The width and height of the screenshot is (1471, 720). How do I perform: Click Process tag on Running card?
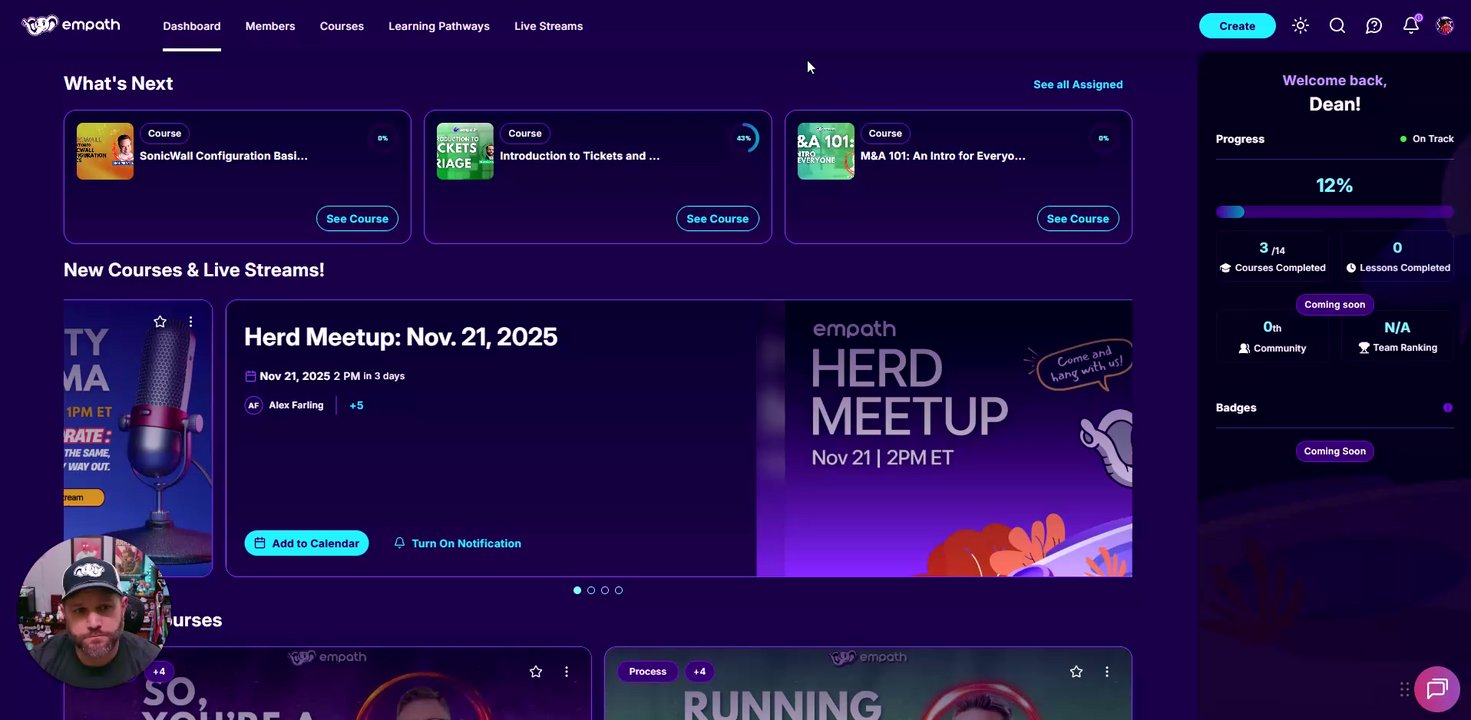pyautogui.click(x=648, y=671)
